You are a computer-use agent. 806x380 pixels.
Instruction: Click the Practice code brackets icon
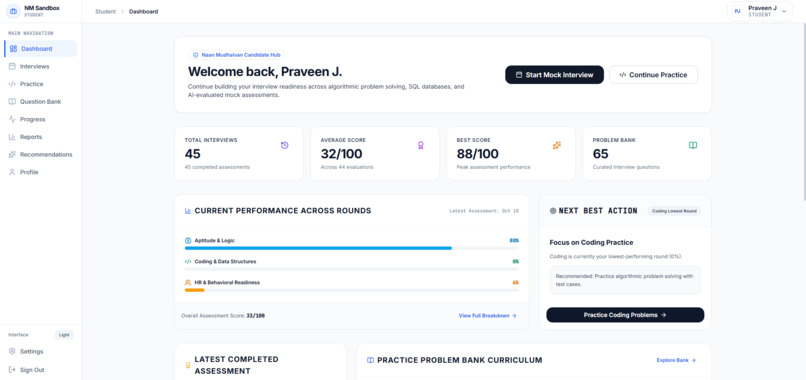coord(12,84)
